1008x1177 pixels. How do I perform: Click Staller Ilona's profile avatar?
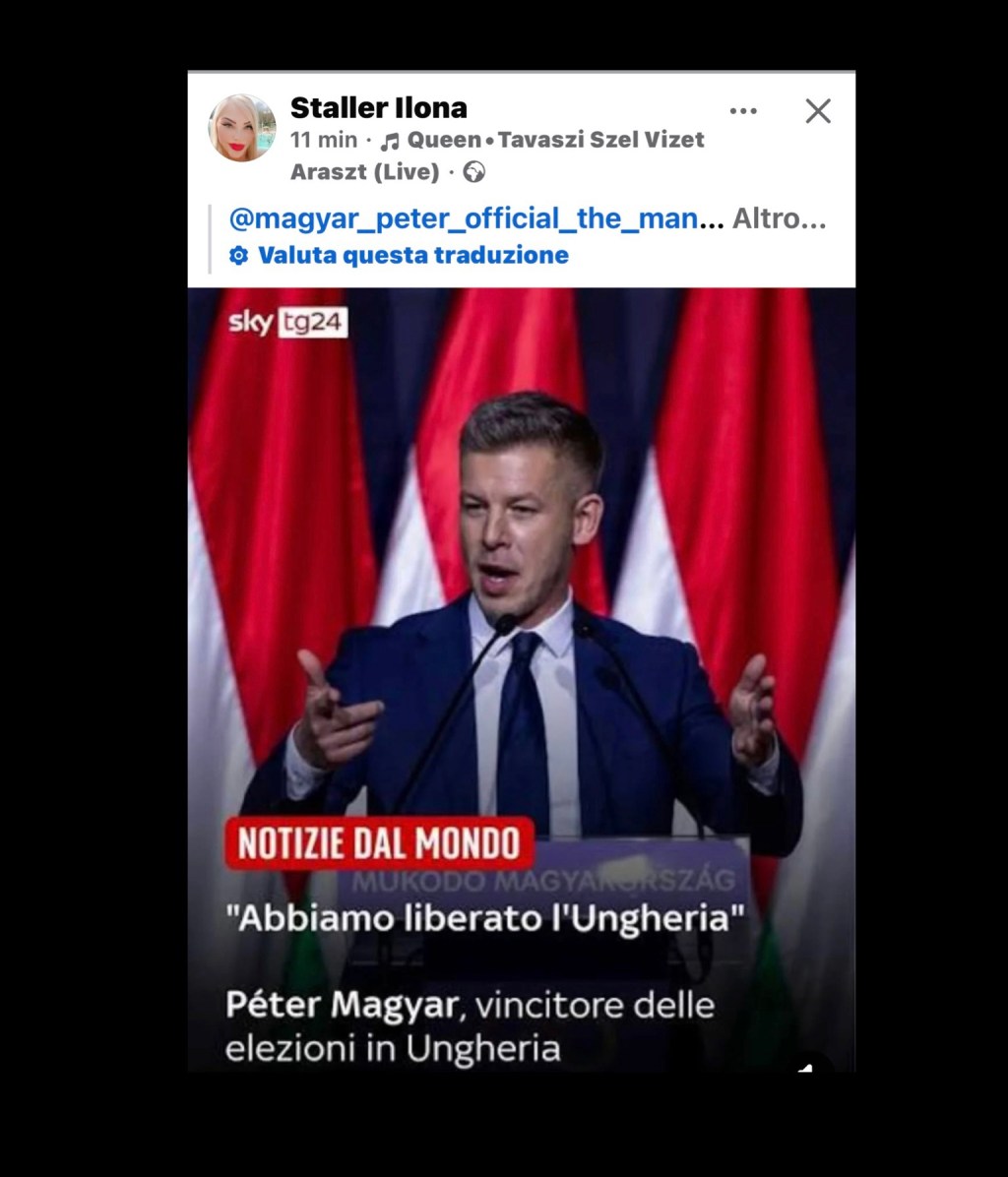[x=242, y=128]
